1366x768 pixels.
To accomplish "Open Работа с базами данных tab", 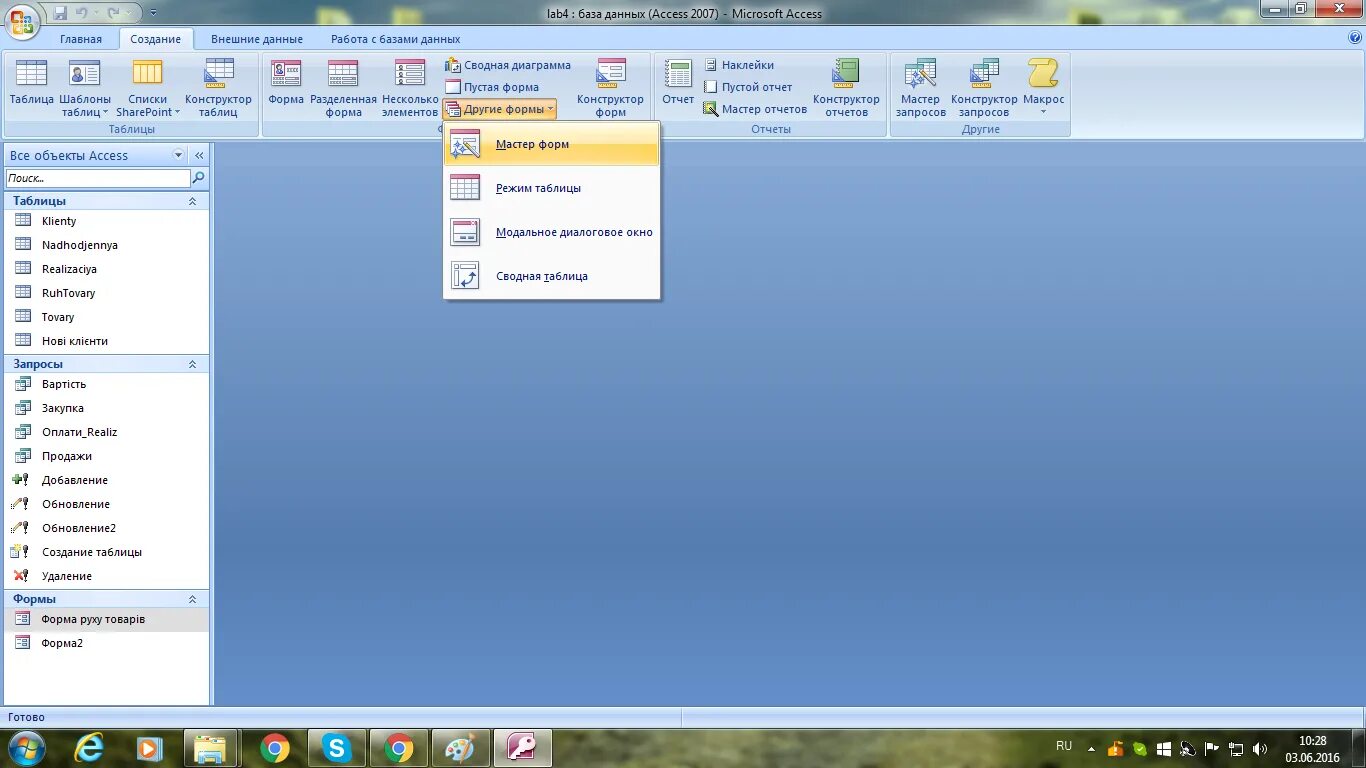I will click(x=396, y=39).
